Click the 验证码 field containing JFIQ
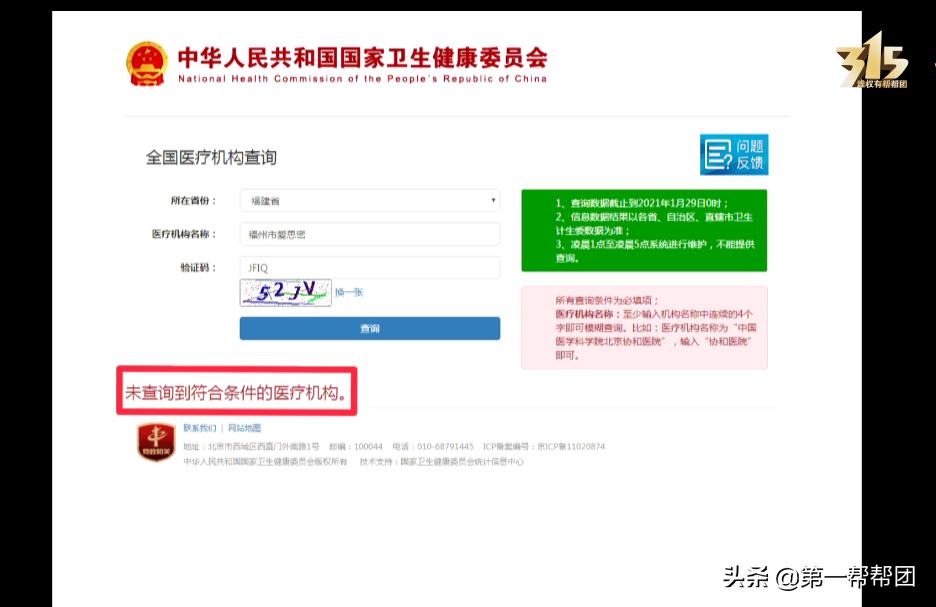This screenshot has width=936, height=607. pyautogui.click(x=370, y=267)
